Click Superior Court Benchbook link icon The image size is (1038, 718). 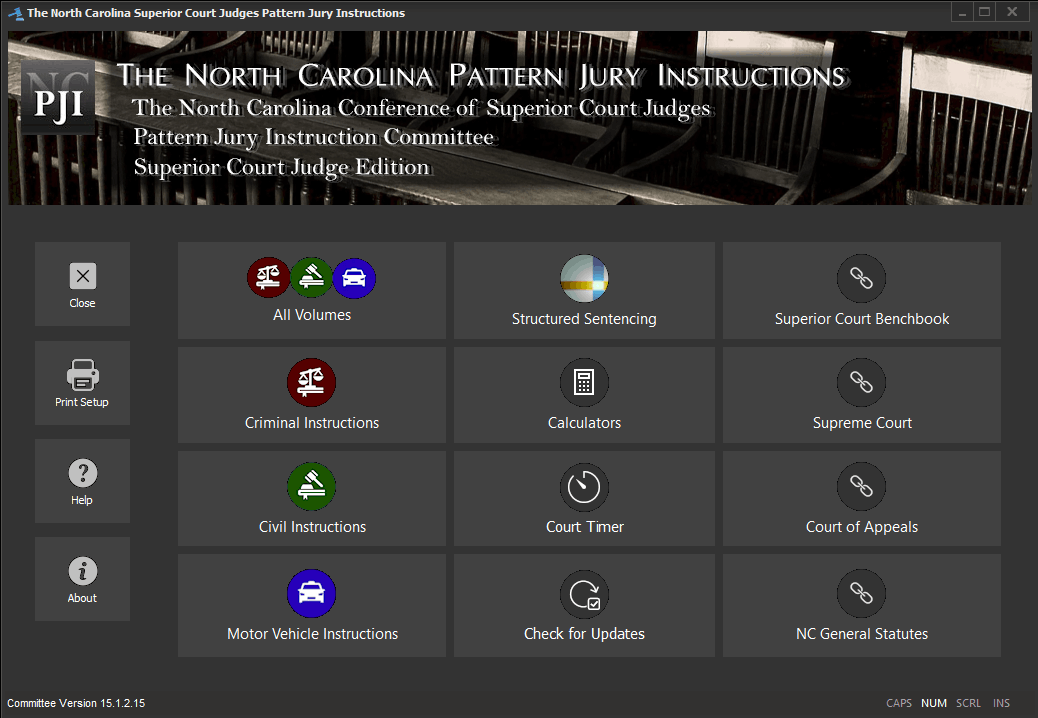861,279
